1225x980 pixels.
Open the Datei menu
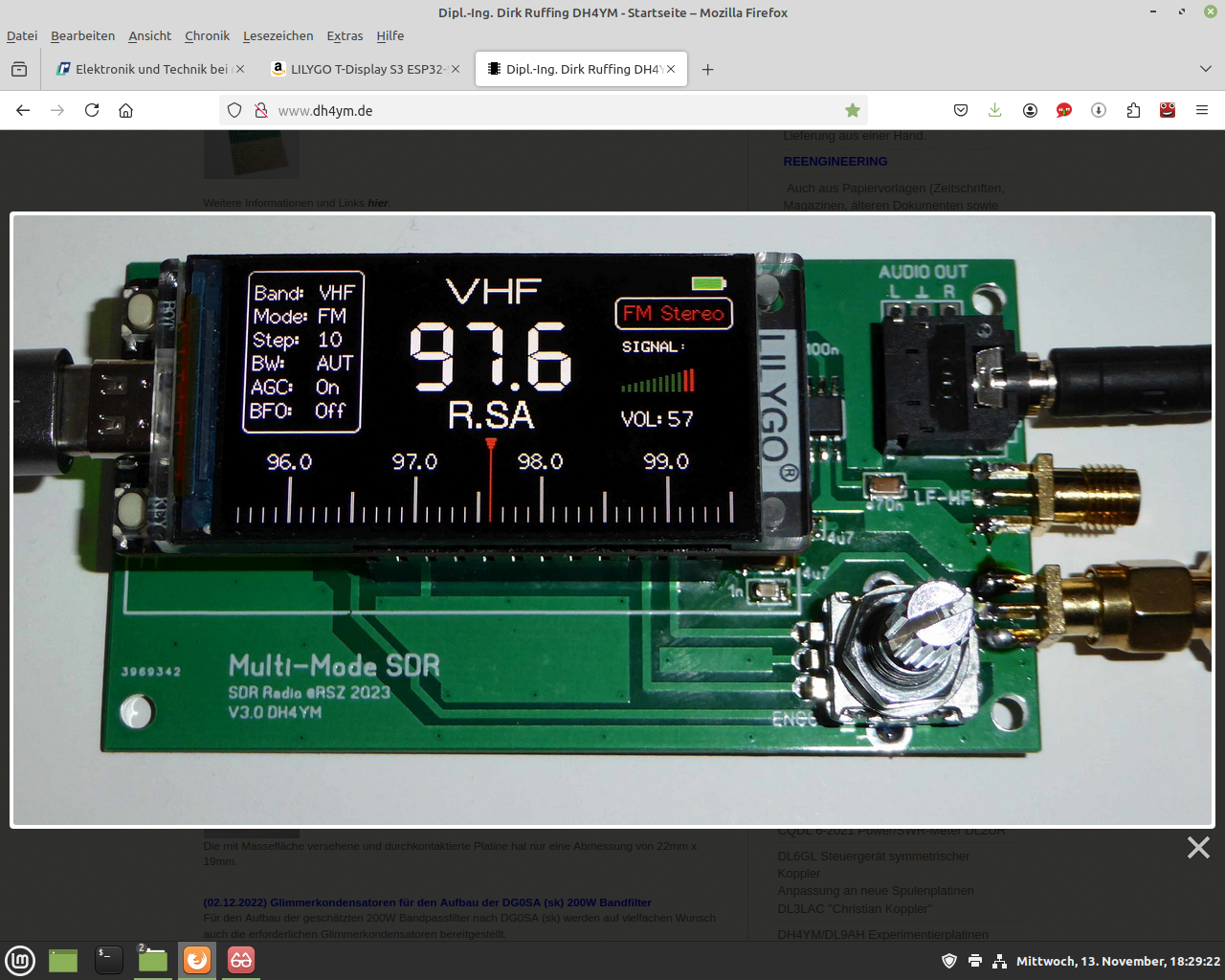tap(22, 35)
